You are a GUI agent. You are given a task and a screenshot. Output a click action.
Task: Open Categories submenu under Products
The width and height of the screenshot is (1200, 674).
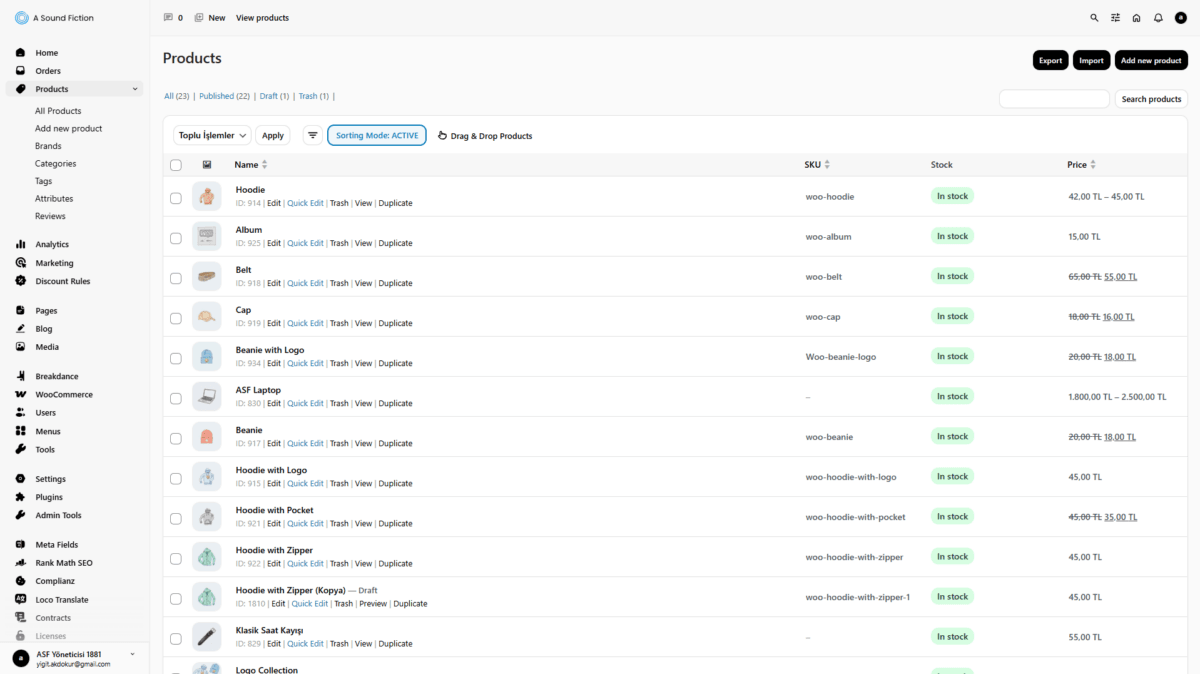pyautogui.click(x=55, y=163)
